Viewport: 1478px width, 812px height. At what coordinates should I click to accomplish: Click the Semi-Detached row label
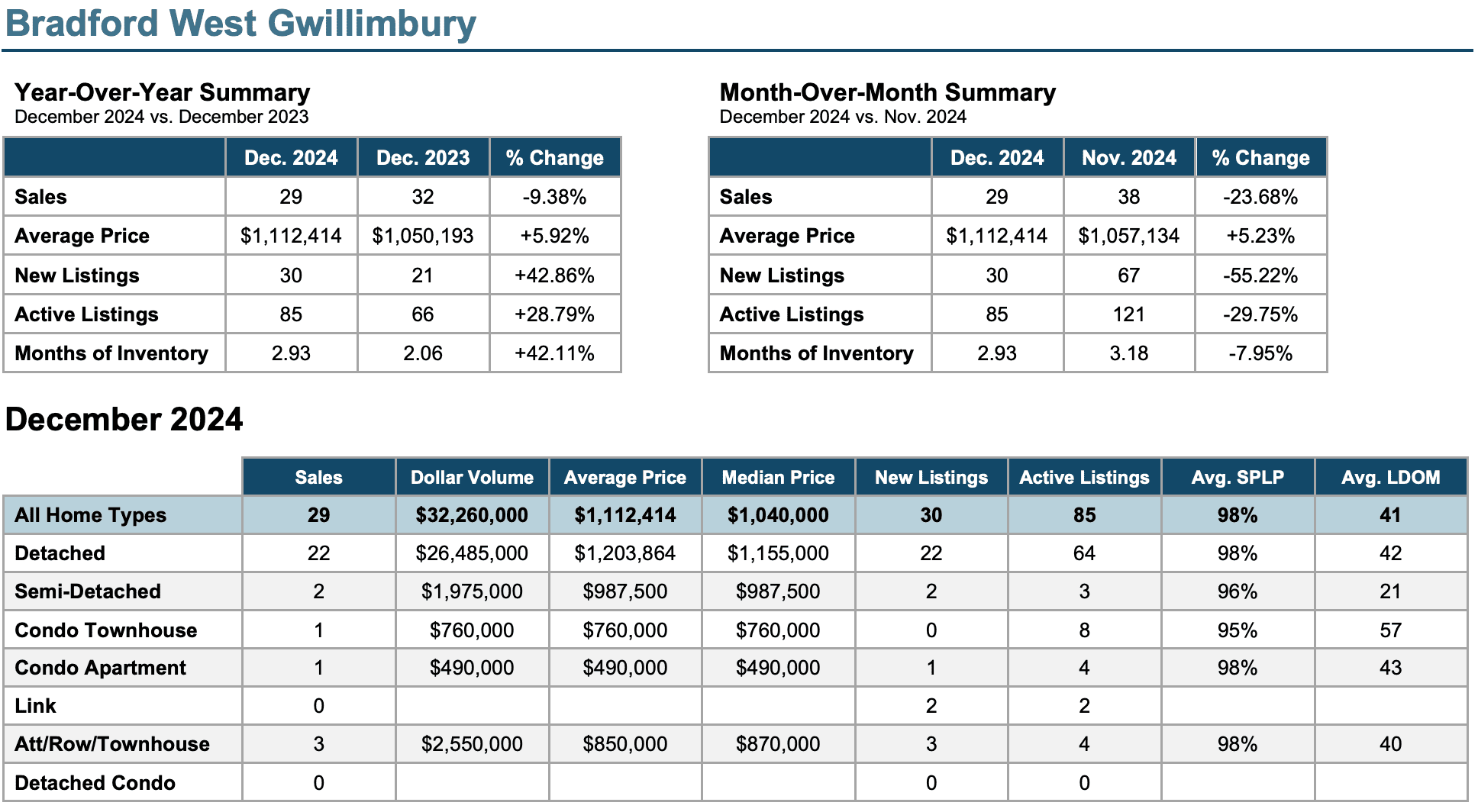(x=88, y=591)
